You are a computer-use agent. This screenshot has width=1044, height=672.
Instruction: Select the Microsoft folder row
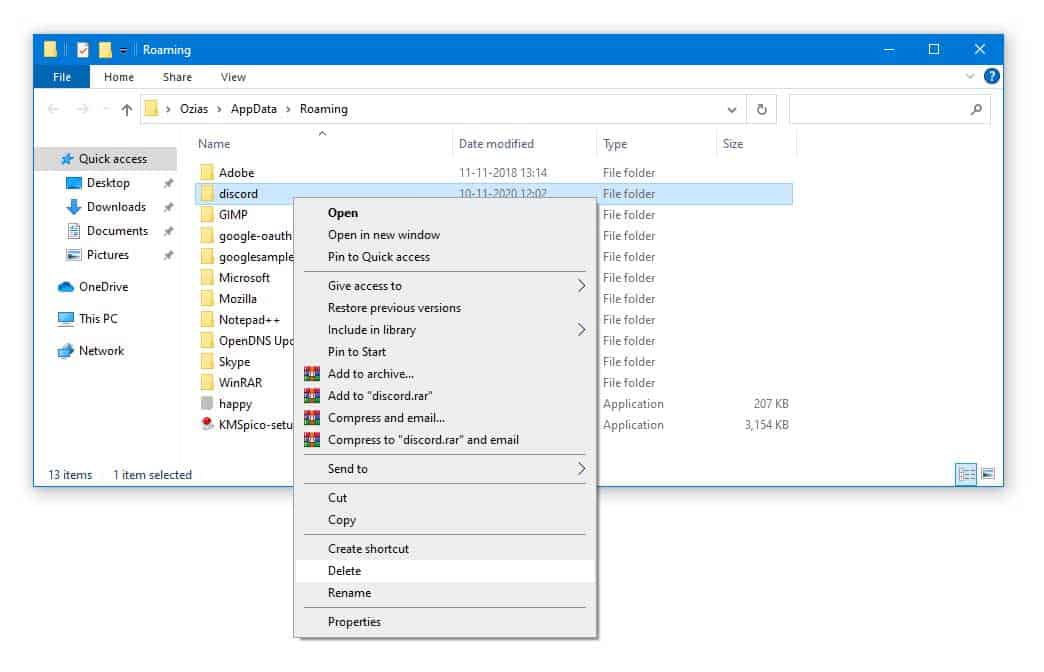[244, 278]
